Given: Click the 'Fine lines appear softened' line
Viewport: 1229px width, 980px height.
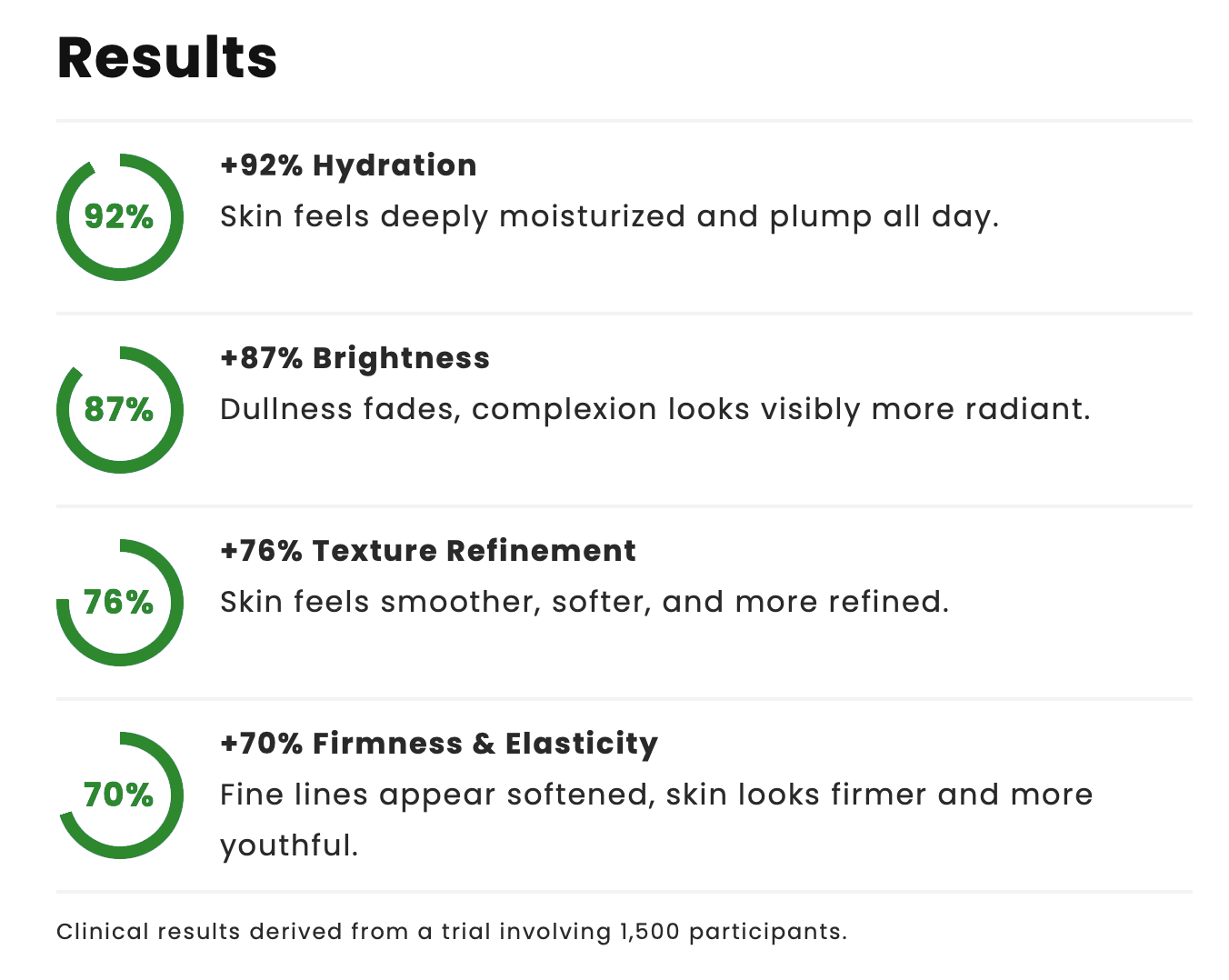Looking at the screenshot, I should coord(656,795).
